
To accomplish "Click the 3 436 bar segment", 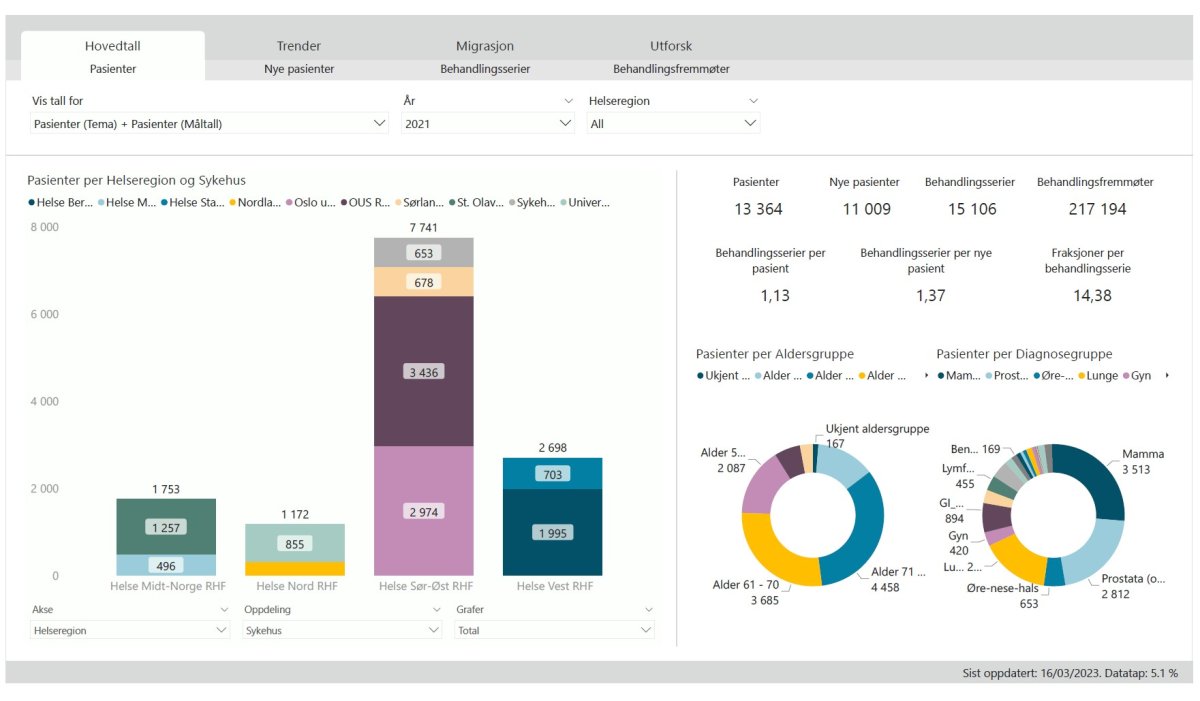I will pyautogui.click(x=424, y=371).
